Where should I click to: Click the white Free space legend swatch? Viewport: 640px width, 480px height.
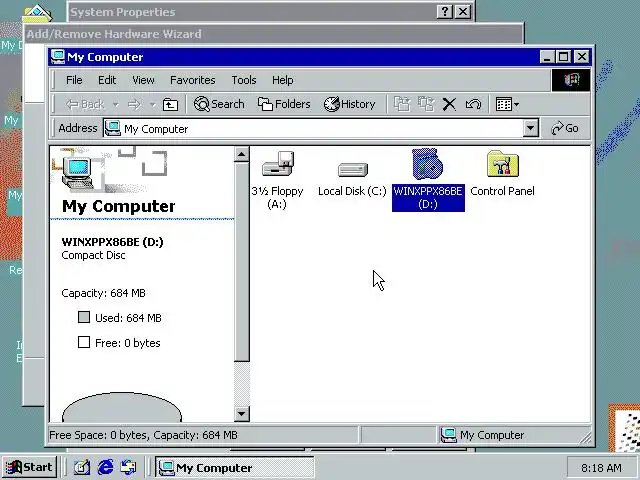click(84, 342)
